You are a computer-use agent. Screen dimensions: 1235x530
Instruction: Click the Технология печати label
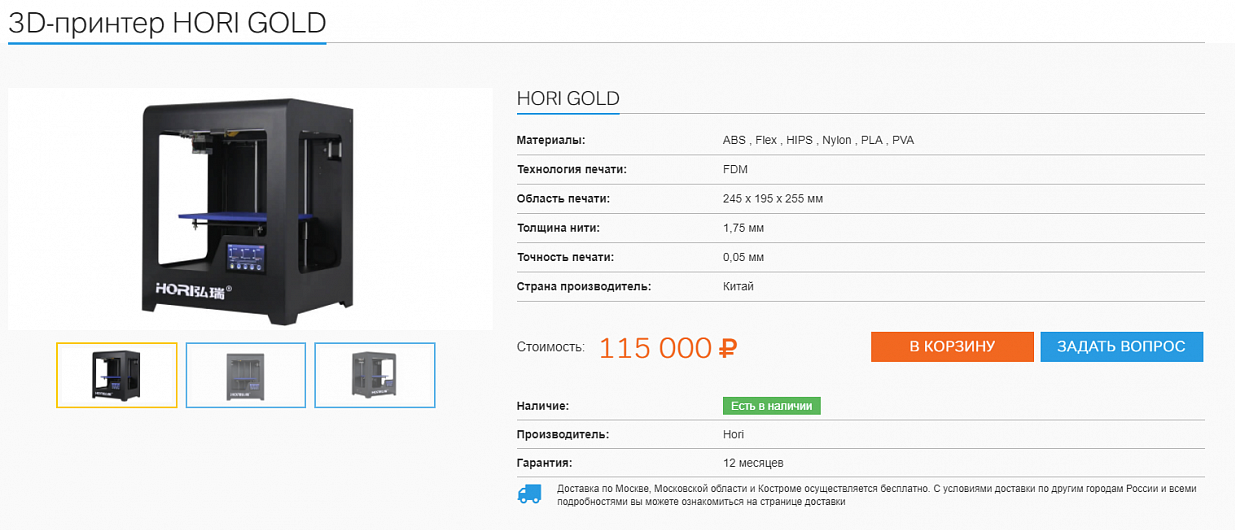point(572,169)
